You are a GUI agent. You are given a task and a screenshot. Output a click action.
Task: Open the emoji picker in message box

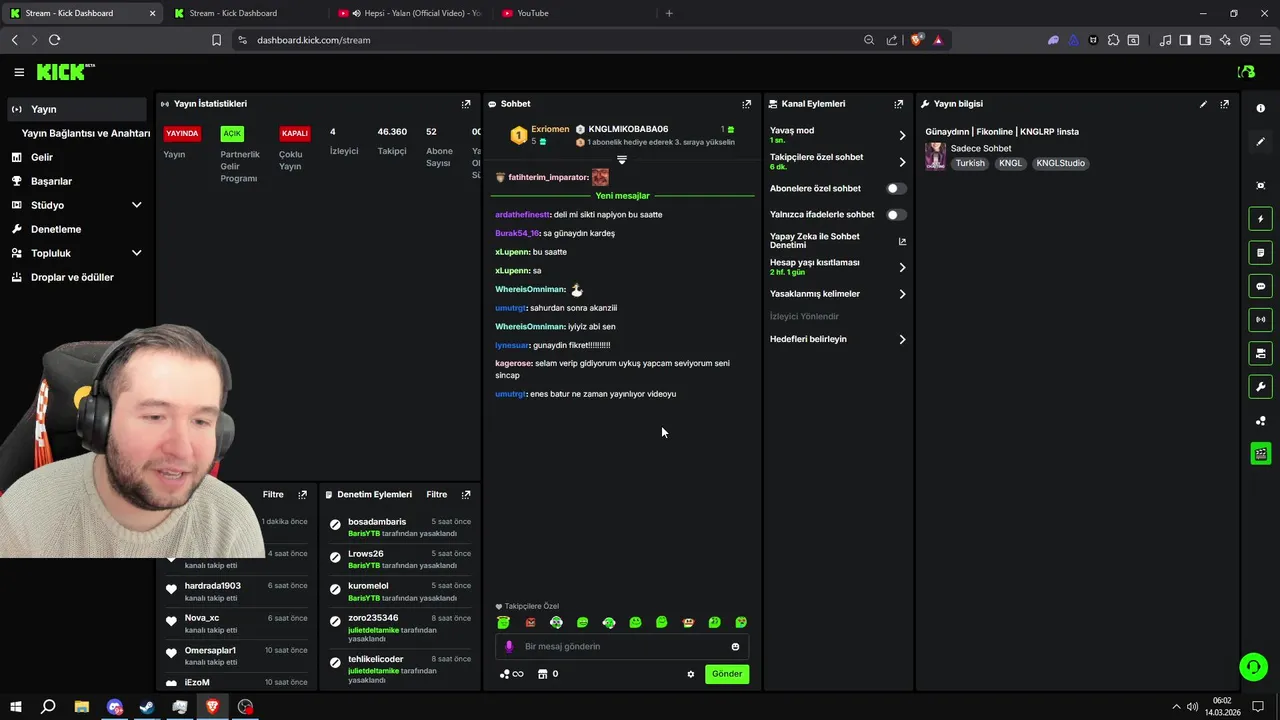tap(735, 647)
